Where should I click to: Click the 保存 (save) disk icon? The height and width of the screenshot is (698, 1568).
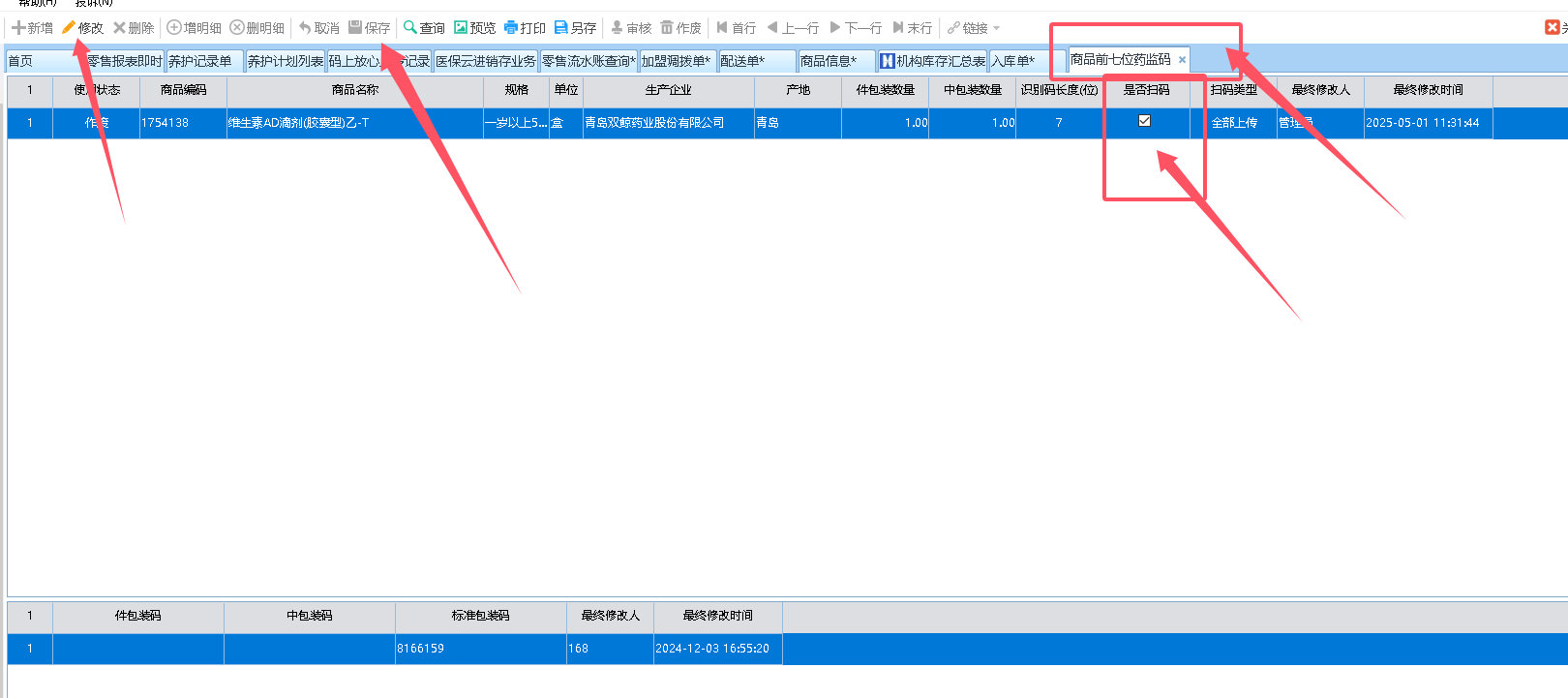point(355,28)
